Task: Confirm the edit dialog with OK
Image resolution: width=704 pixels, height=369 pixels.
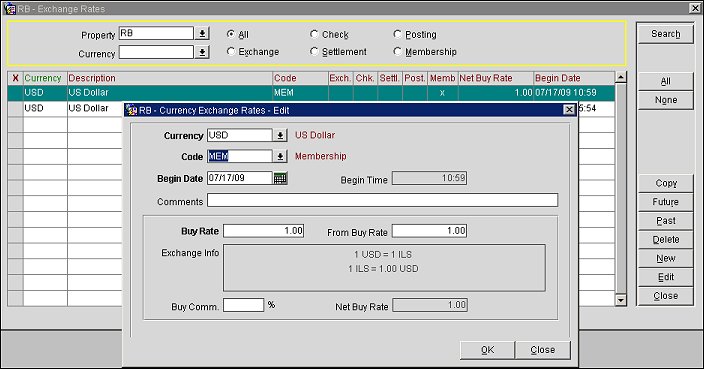Action: point(487,350)
